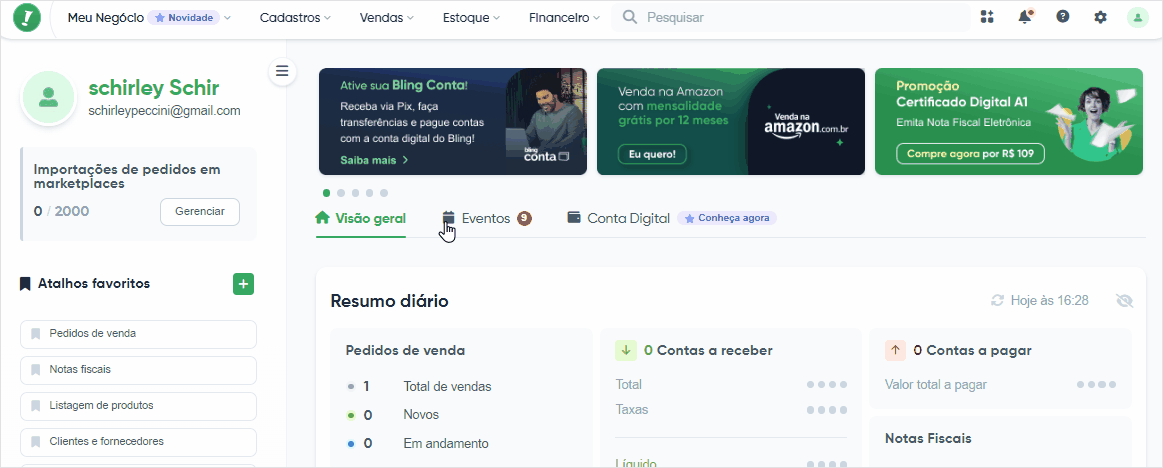Click the large profile picture of schirley
Screen dimensions: 1163x468
coord(49,97)
